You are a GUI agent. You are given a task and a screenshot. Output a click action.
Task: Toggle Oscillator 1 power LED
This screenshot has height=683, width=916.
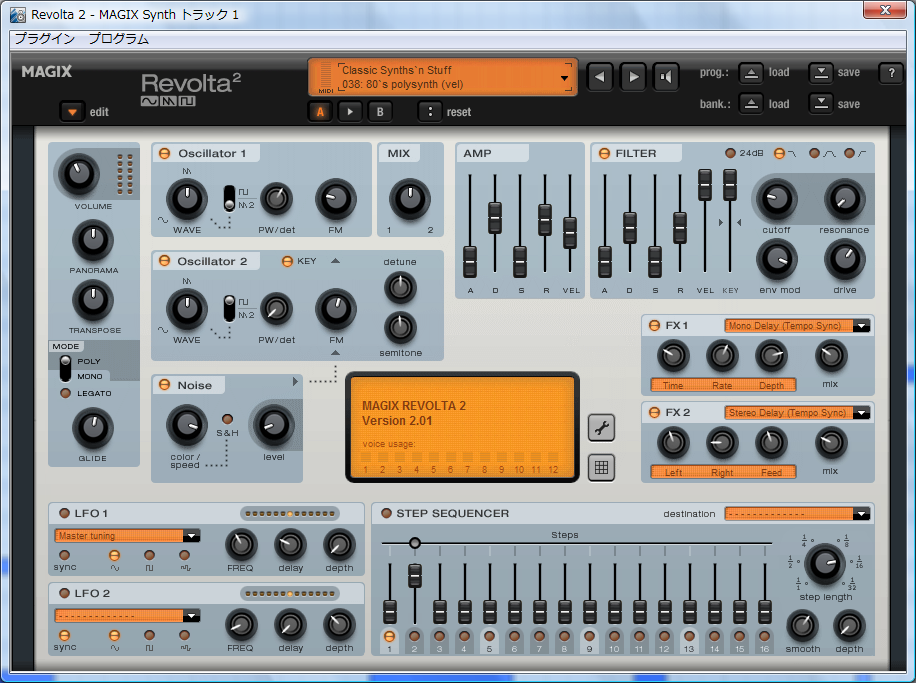(164, 153)
